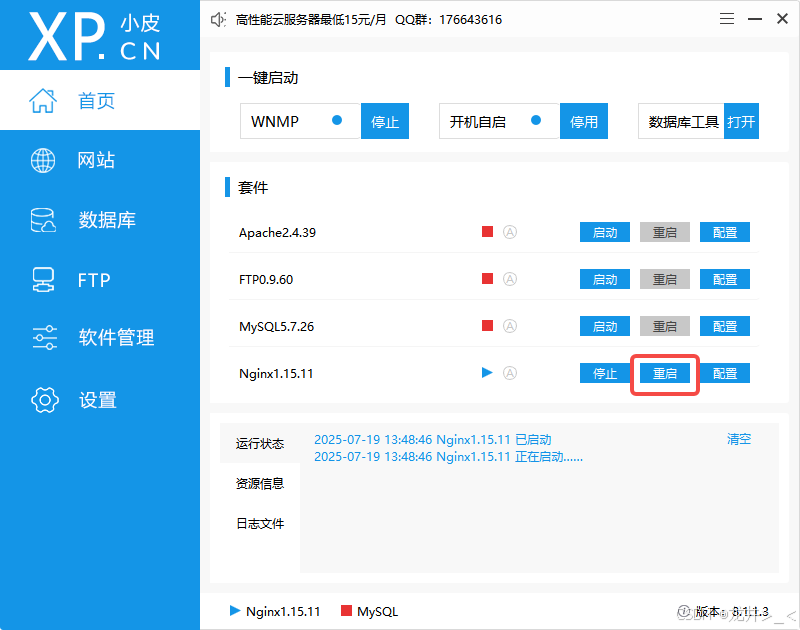The width and height of the screenshot is (800, 630).
Task: Click 重启 for MySQL5.7.26
Action: pos(665,326)
